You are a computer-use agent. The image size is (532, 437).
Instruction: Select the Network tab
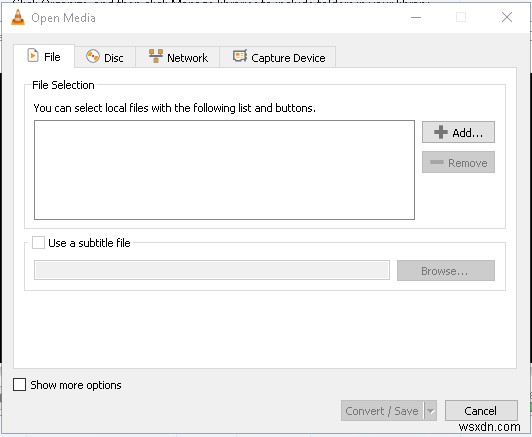tap(178, 57)
